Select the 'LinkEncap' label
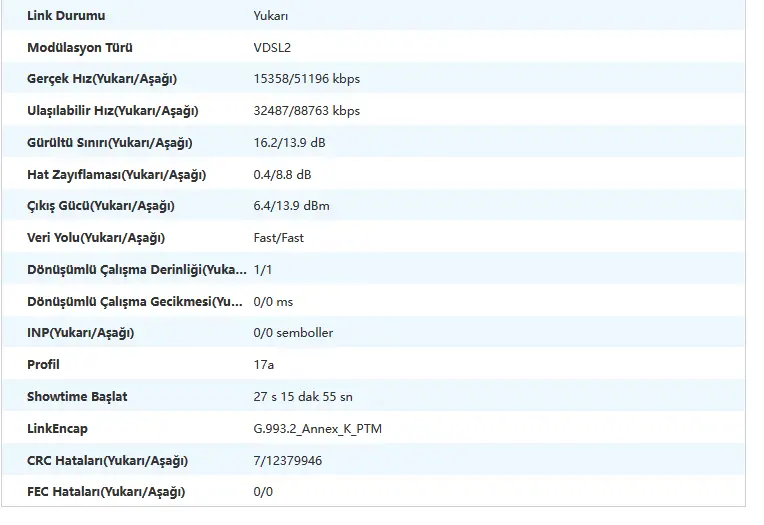764x525 pixels. click(x=57, y=429)
